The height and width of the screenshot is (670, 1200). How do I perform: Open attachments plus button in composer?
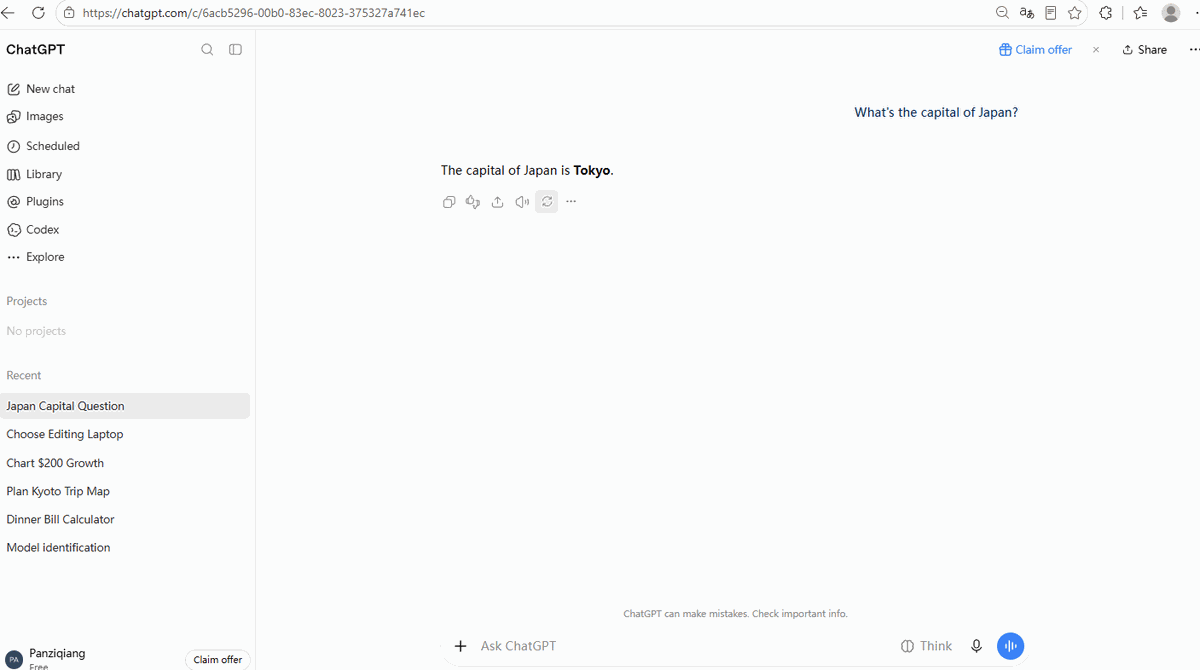(x=460, y=646)
